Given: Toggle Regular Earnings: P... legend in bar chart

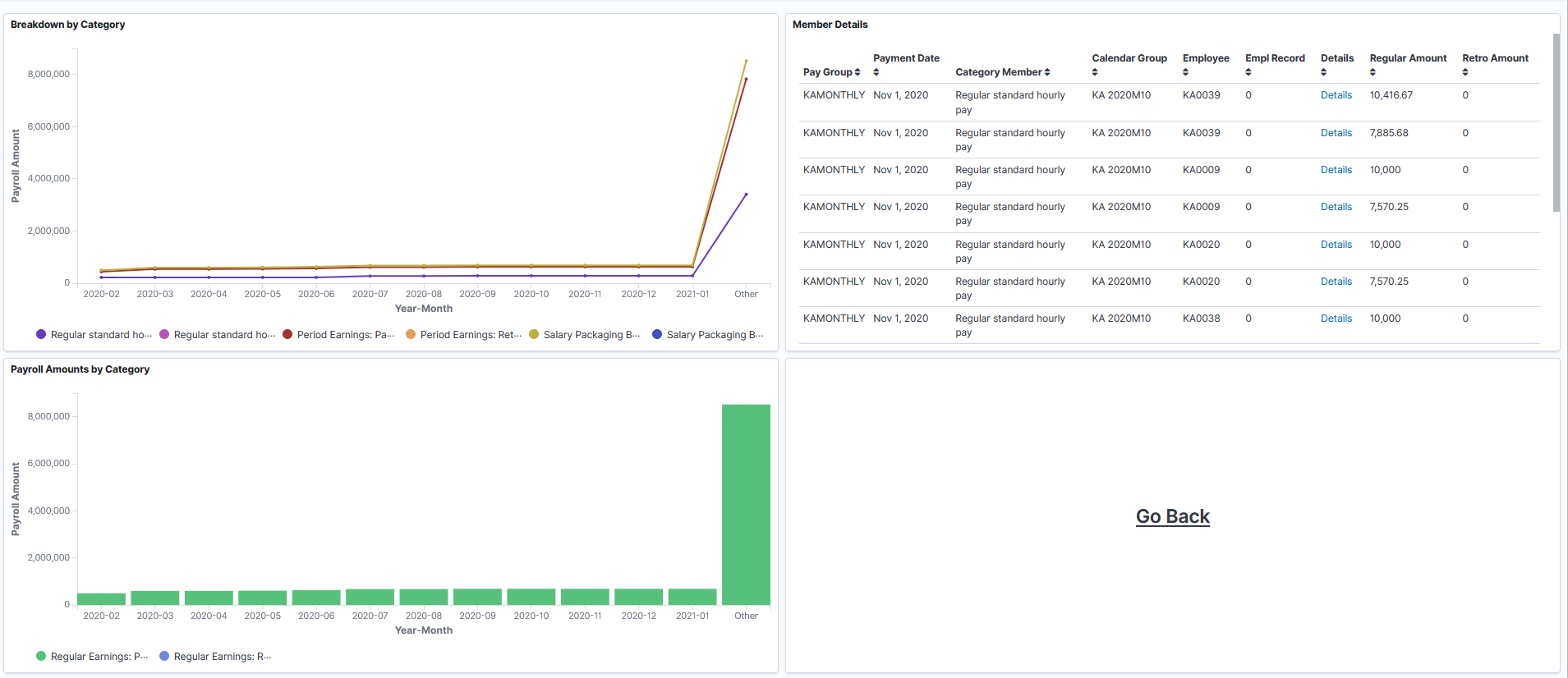Looking at the screenshot, I should click(x=92, y=657).
